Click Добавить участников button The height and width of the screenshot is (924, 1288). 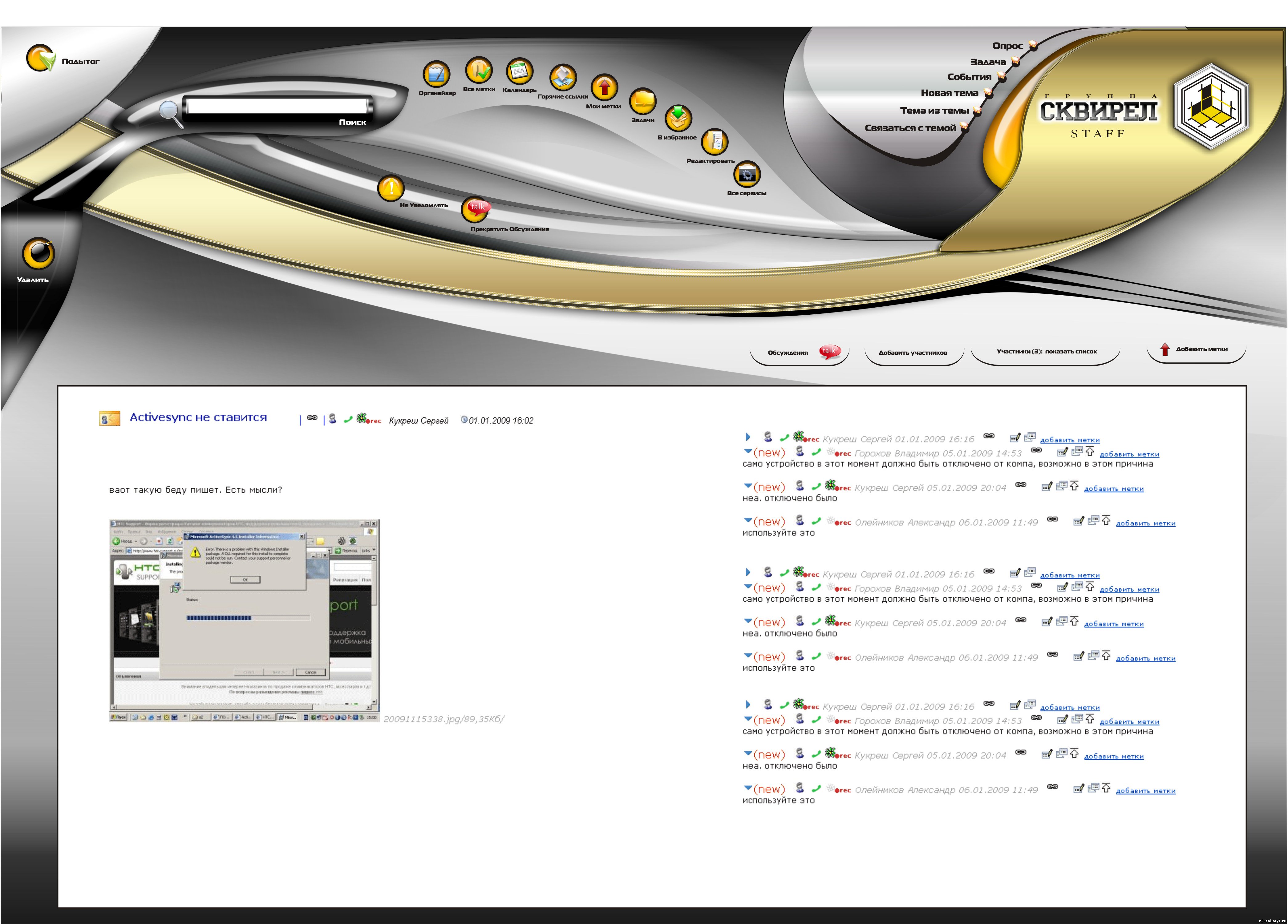coord(913,353)
